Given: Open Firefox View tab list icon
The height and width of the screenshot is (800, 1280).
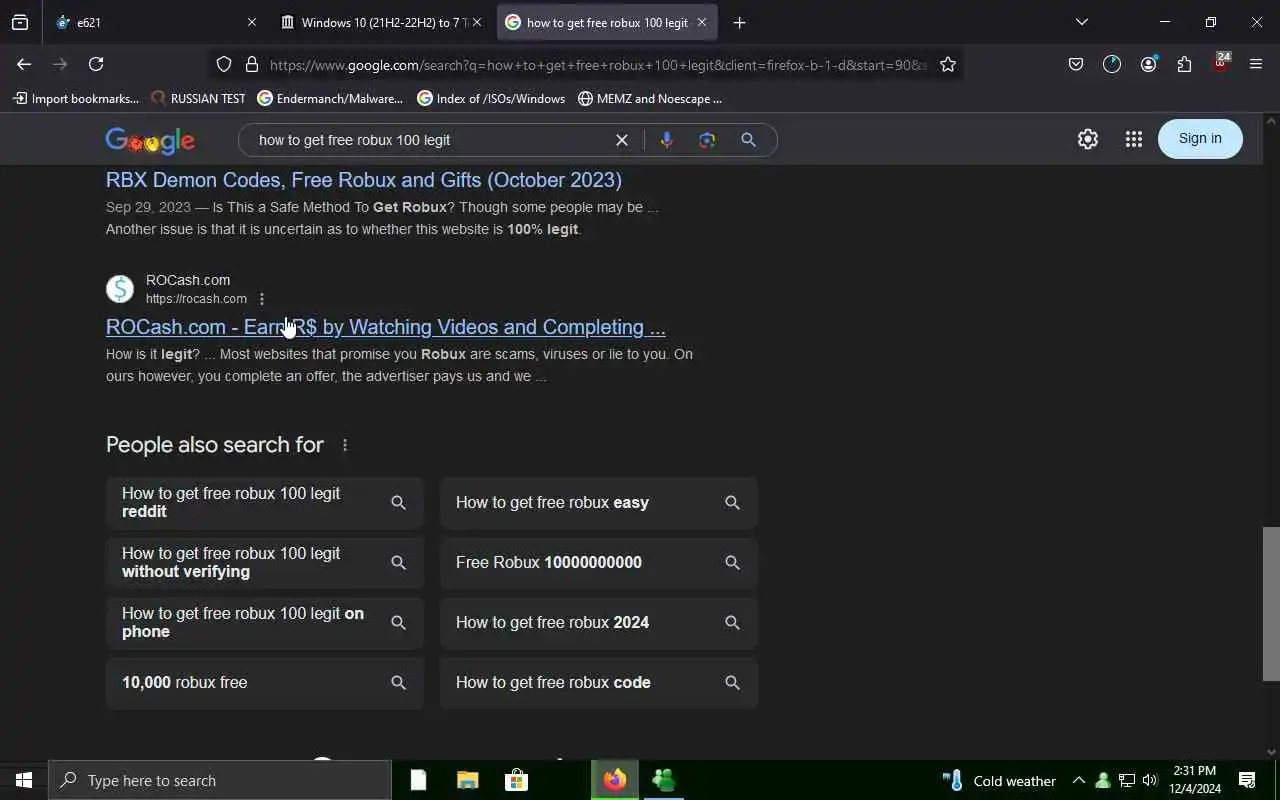Looking at the screenshot, I should coord(20,22).
